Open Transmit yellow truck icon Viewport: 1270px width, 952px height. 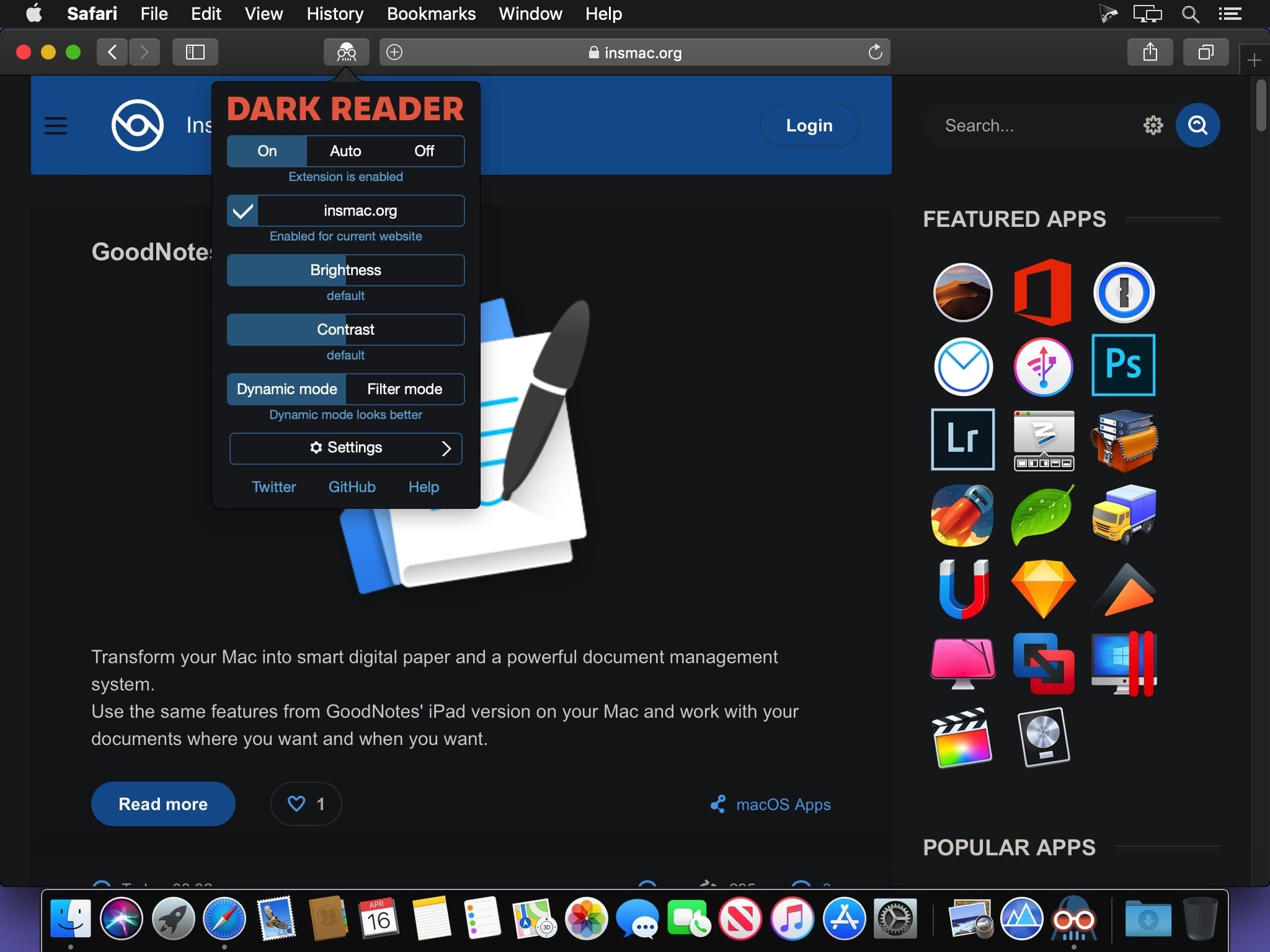click(1124, 514)
